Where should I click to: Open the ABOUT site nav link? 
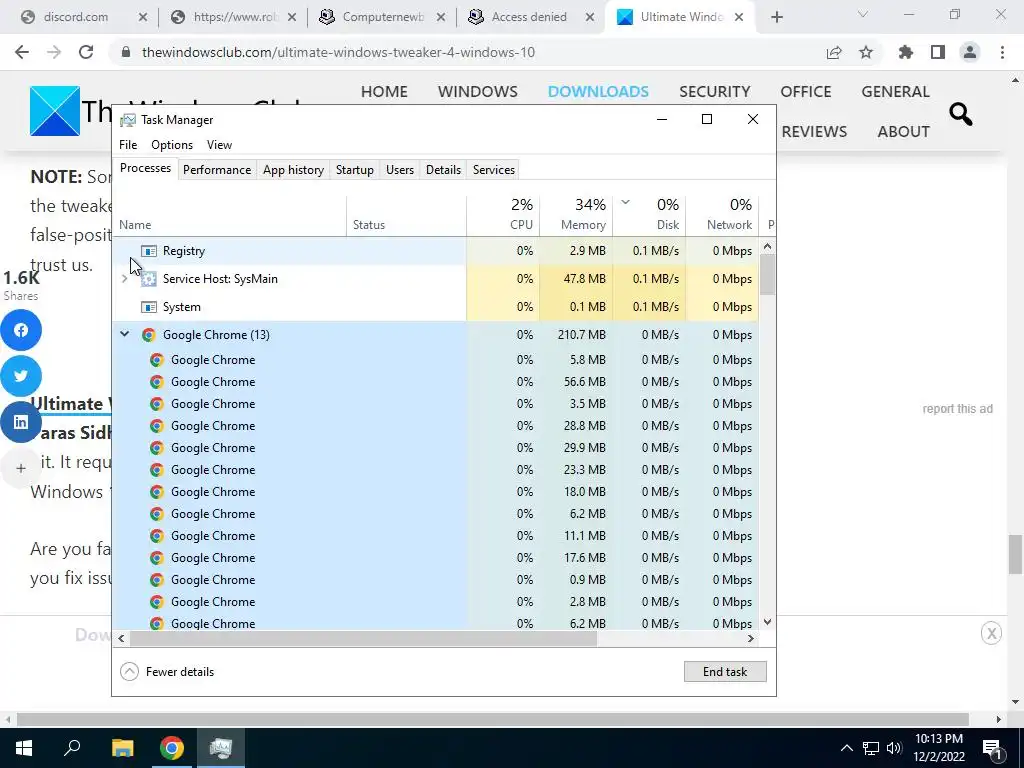[903, 131]
